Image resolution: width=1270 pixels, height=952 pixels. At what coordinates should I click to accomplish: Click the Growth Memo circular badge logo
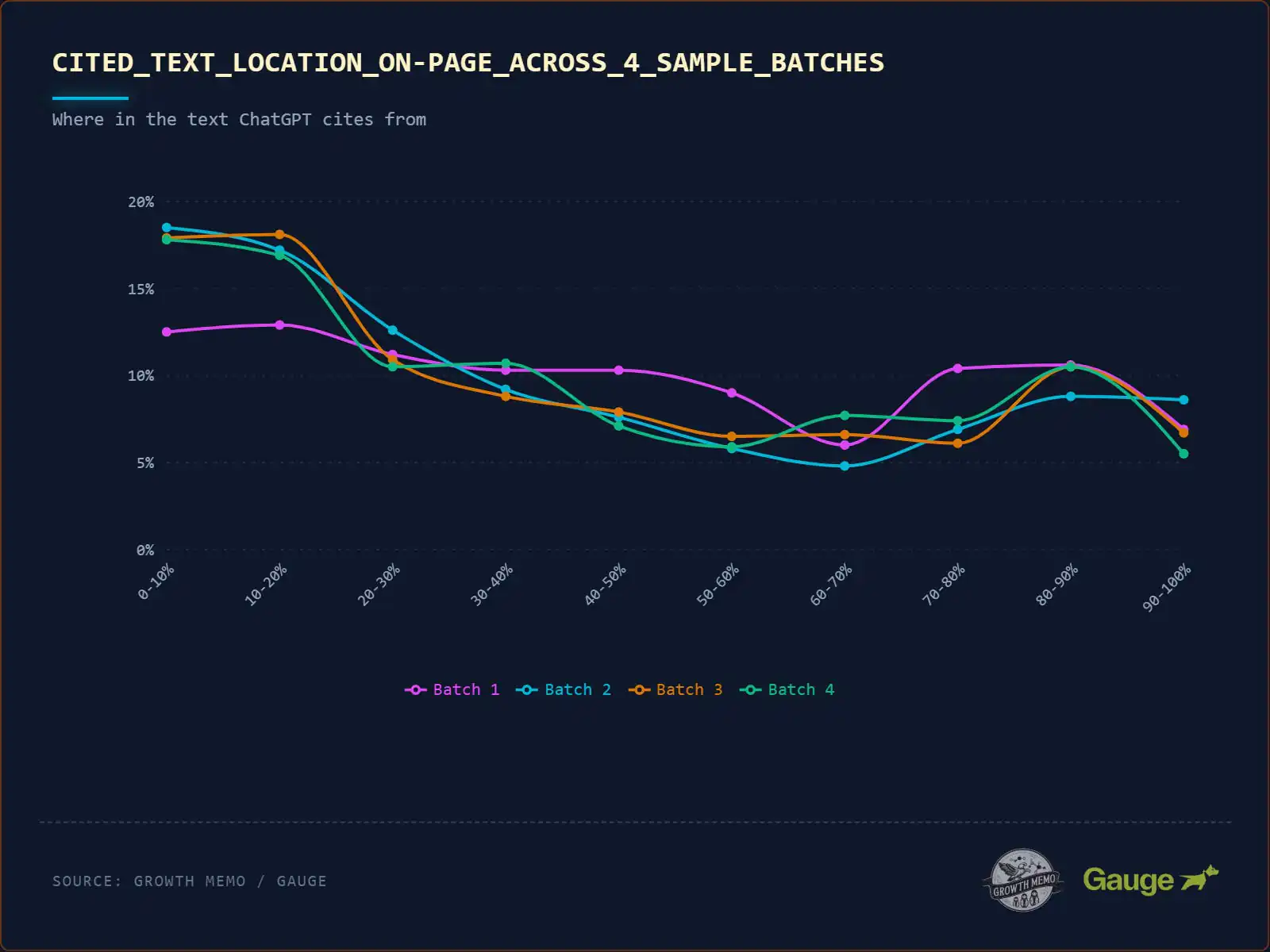pos(1022,880)
